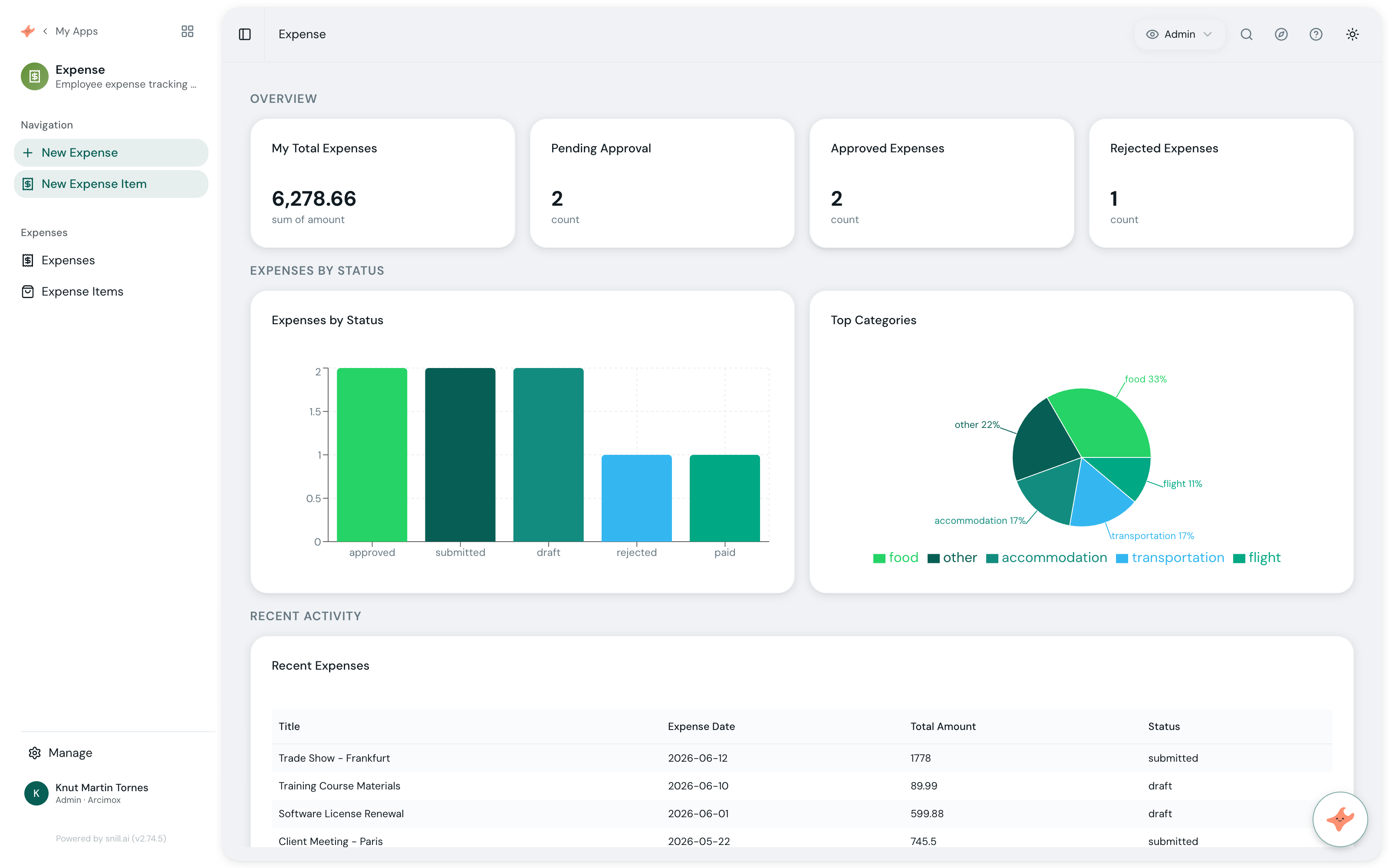Open Trade Show - Frankfurt expense row
This screenshot has width=1389, height=868.
click(801, 758)
